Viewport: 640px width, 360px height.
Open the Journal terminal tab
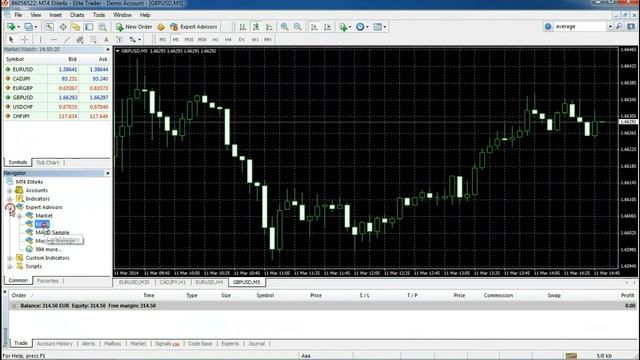[x=256, y=344]
